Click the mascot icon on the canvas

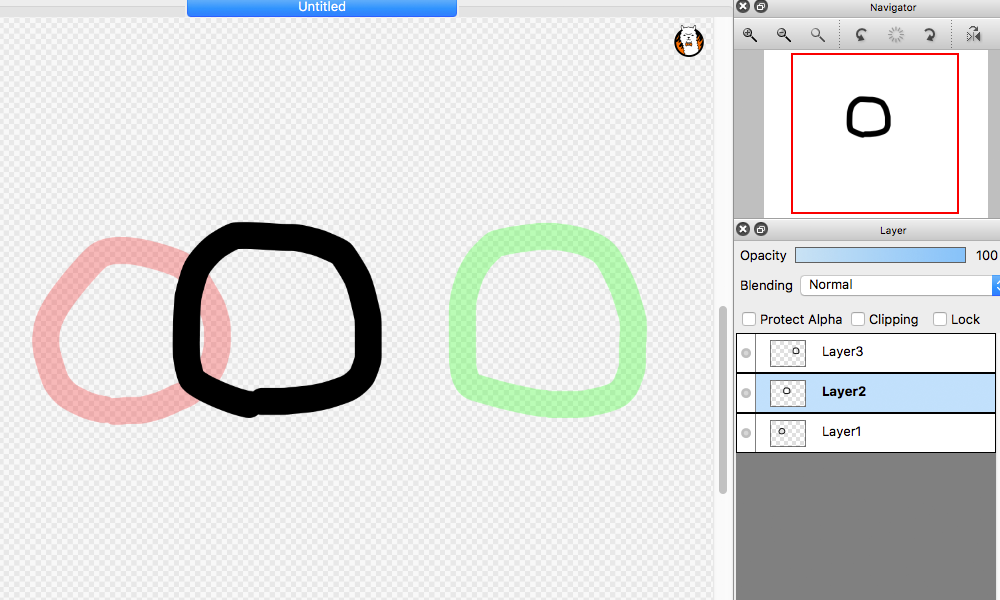(688, 42)
